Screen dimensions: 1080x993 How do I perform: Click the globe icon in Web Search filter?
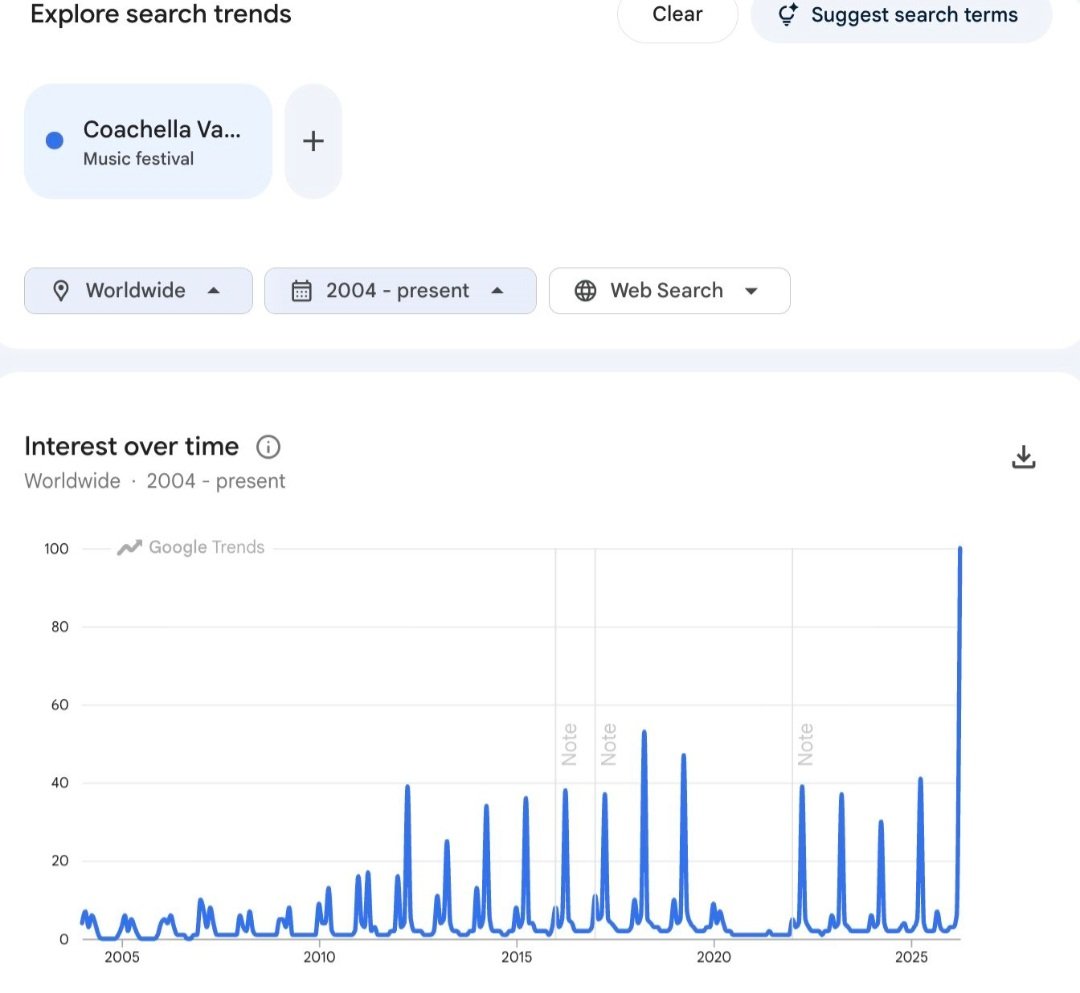pos(585,291)
